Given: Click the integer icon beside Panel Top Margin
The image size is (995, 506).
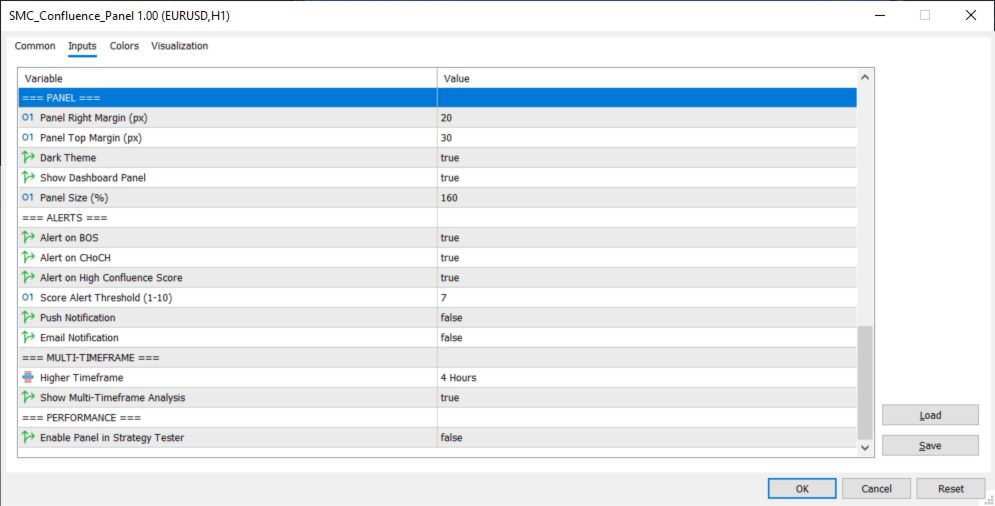Looking at the screenshot, I should point(27,137).
